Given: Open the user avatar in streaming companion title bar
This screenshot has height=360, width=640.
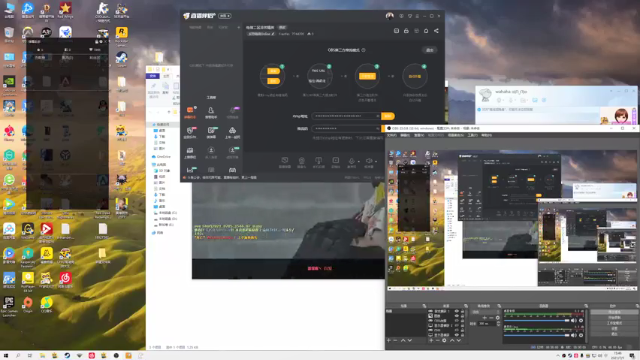Looking at the screenshot, I should (390, 16).
